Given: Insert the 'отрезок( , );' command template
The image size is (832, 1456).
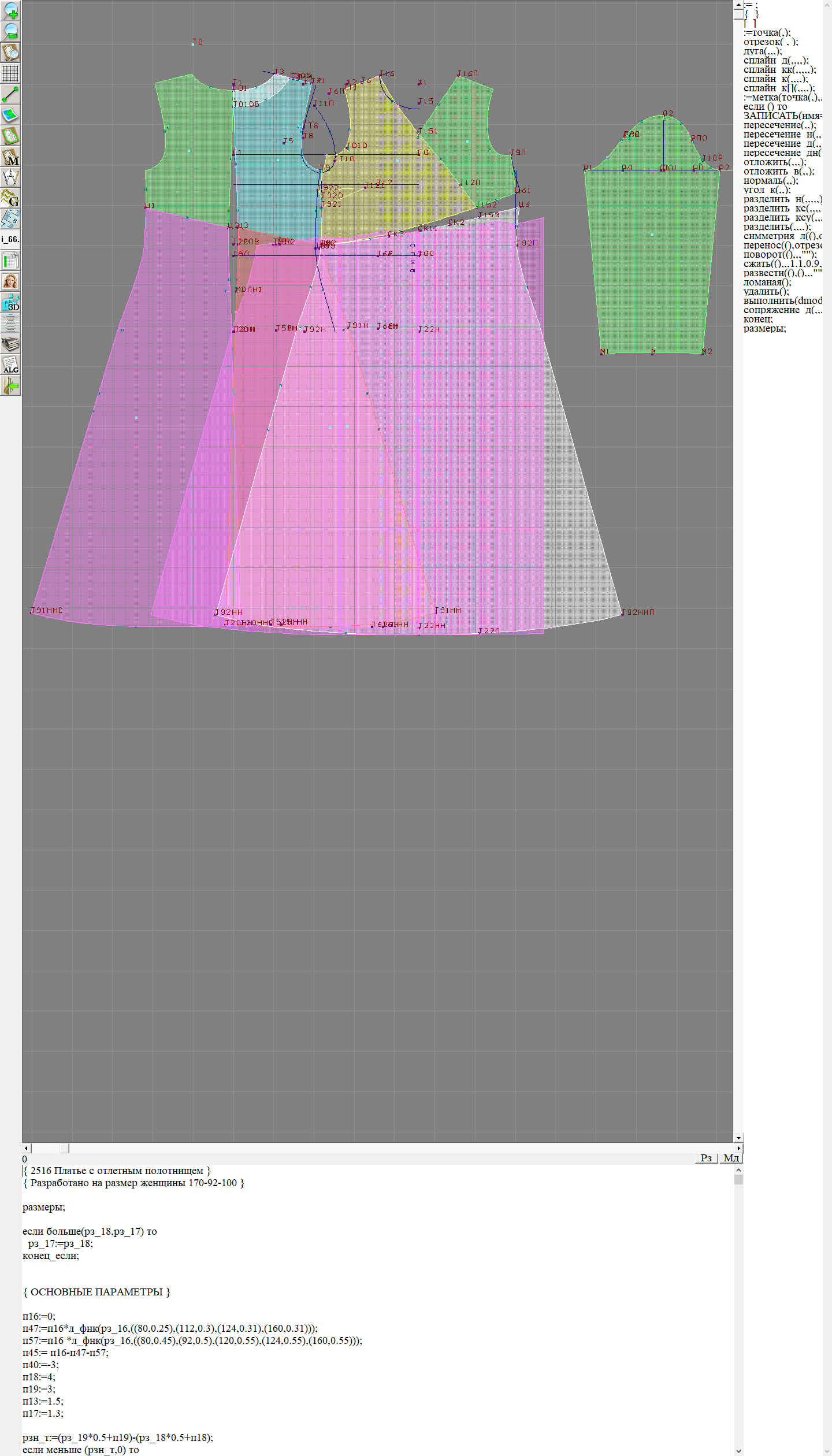Looking at the screenshot, I should tap(770, 42).
